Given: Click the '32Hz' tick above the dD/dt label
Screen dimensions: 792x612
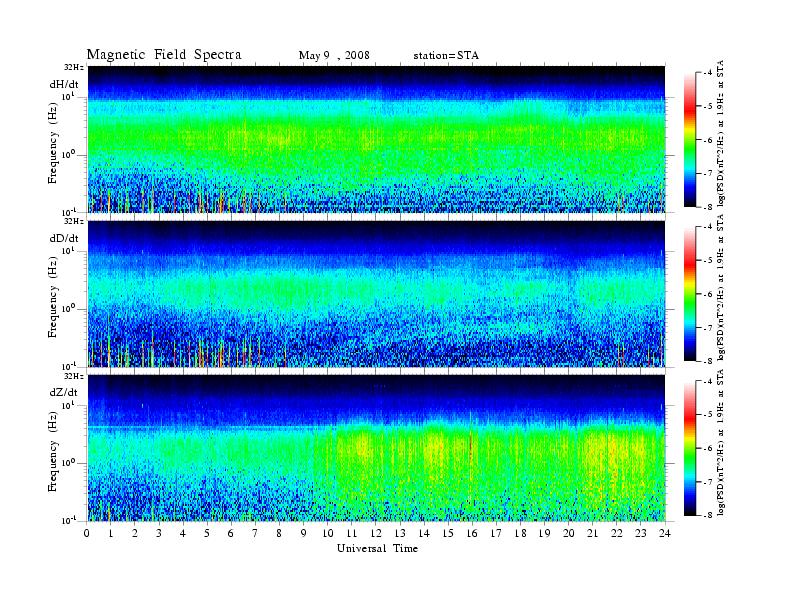Looking at the screenshot, I should click(74, 221).
